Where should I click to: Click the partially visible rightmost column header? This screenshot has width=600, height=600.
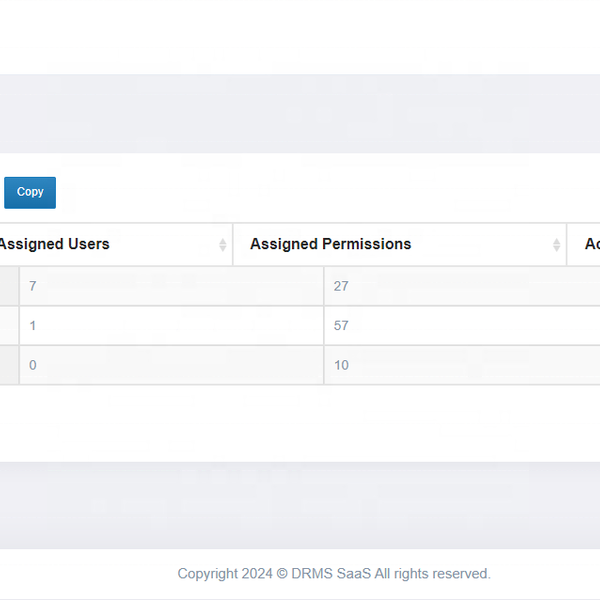tap(590, 244)
